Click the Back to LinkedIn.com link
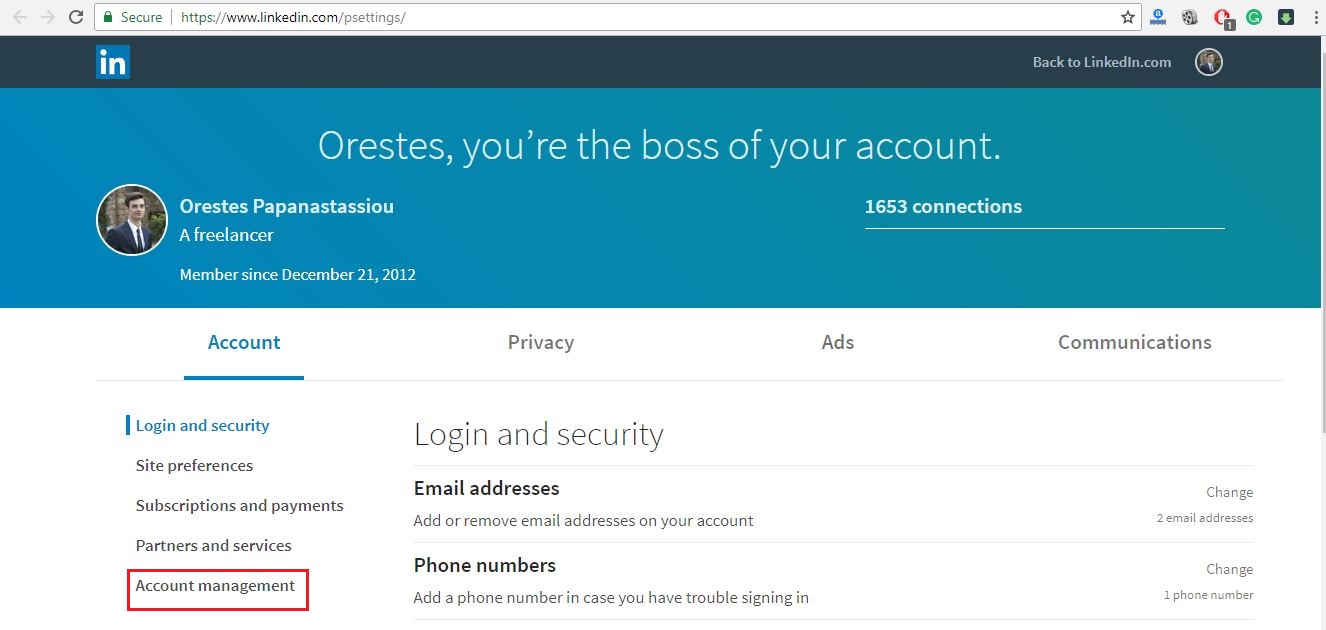This screenshot has height=630, width=1326. click(x=1102, y=62)
